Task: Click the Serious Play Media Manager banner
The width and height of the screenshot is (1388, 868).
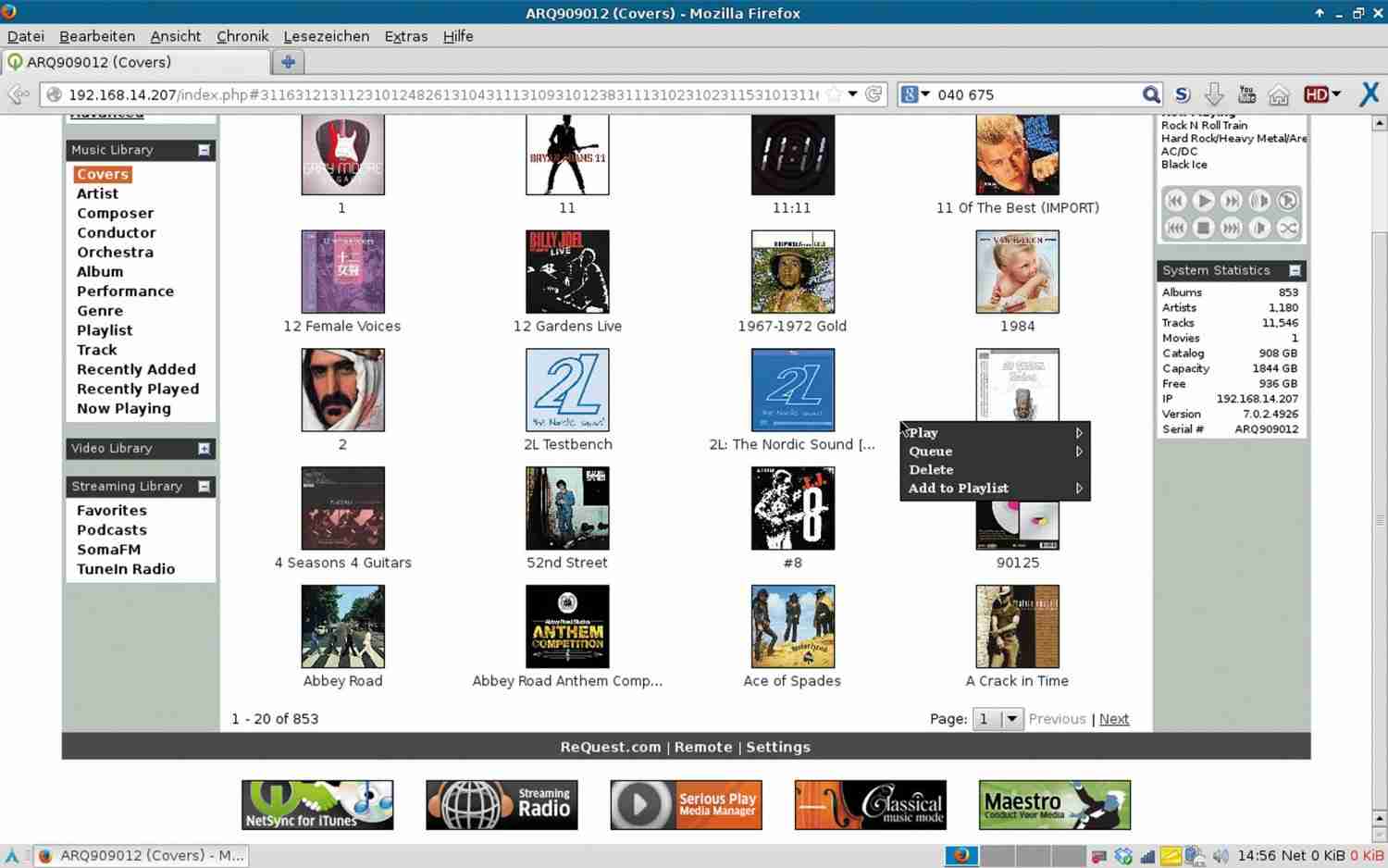Action: [x=686, y=805]
